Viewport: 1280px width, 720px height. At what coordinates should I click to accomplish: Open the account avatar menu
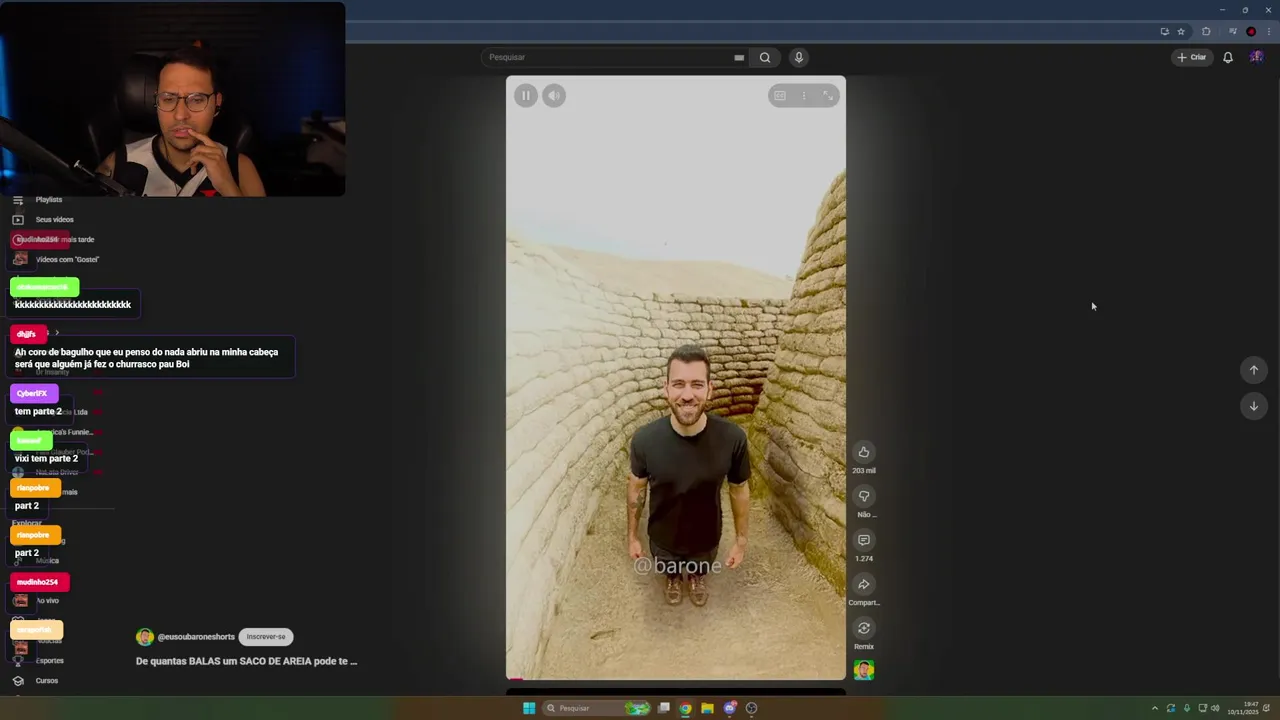click(1256, 57)
